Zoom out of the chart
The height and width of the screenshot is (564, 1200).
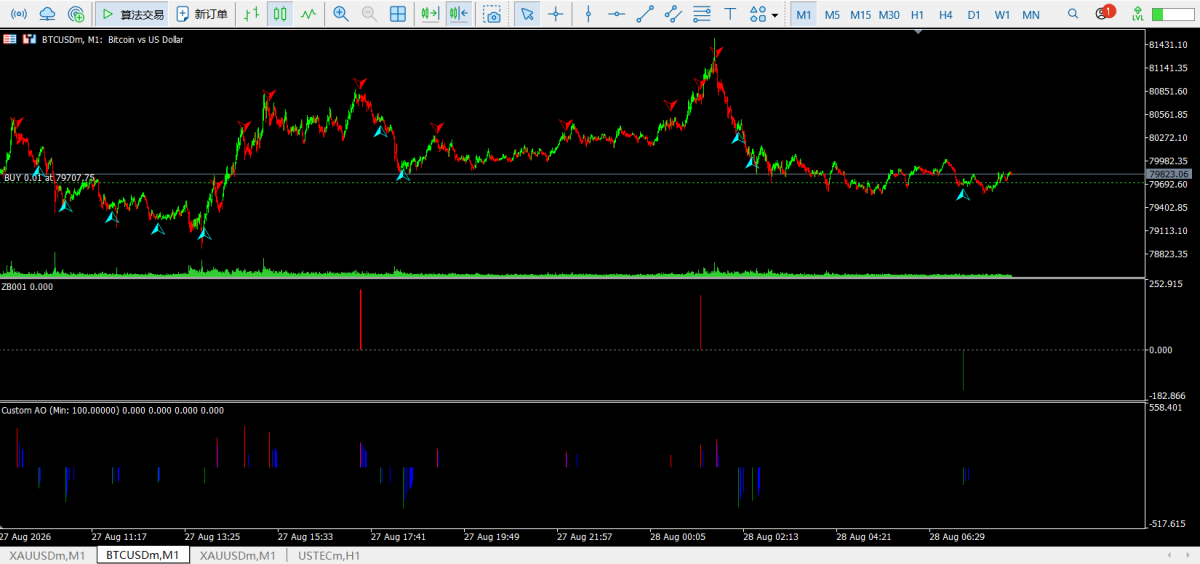(x=369, y=14)
